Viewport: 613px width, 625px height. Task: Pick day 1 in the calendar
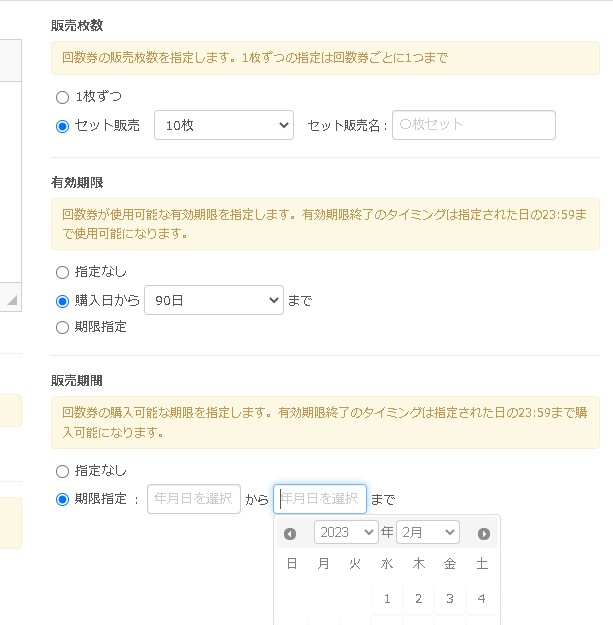(x=387, y=599)
